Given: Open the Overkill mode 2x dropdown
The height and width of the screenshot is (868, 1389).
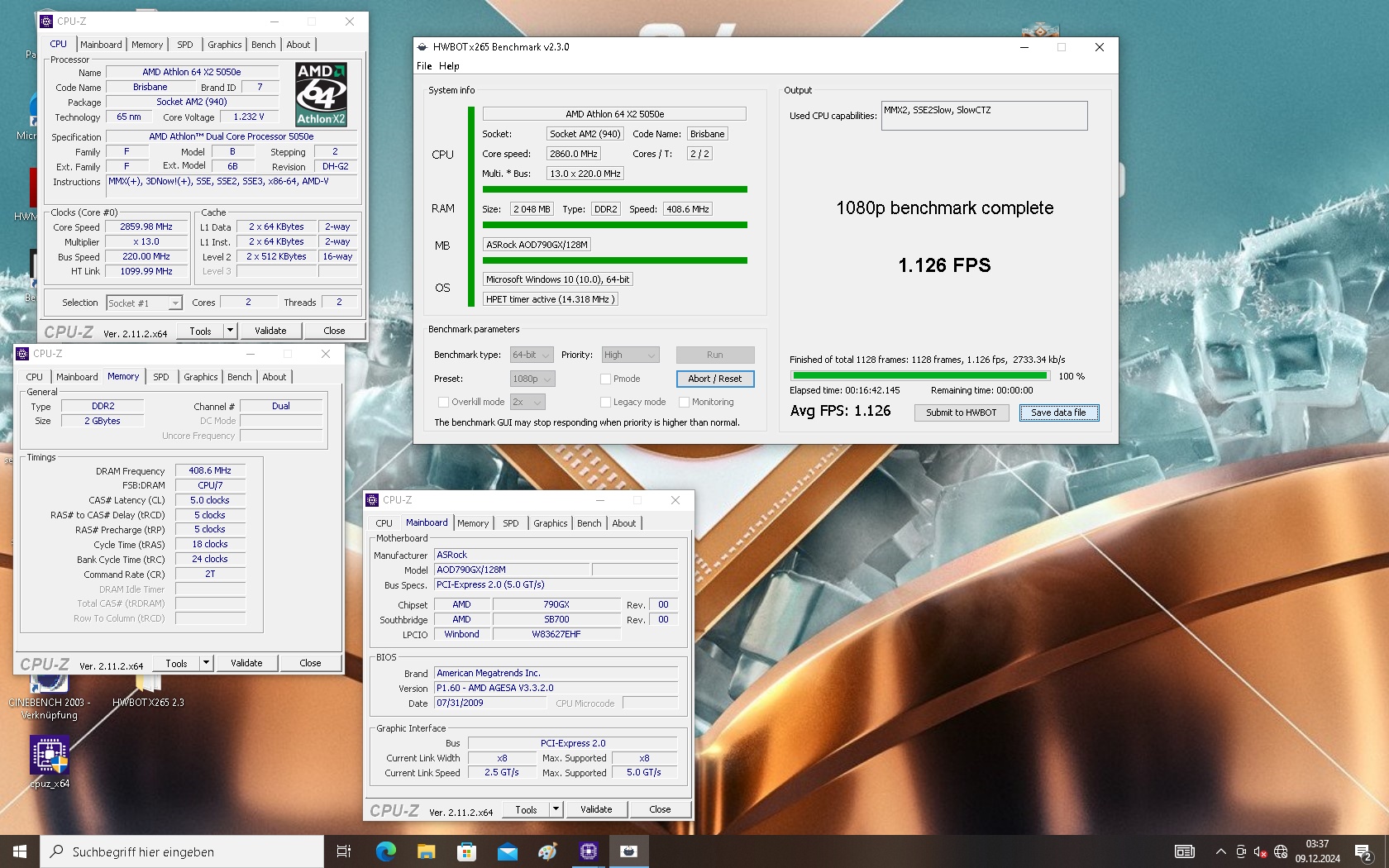Looking at the screenshot, I should pos(527,402).
